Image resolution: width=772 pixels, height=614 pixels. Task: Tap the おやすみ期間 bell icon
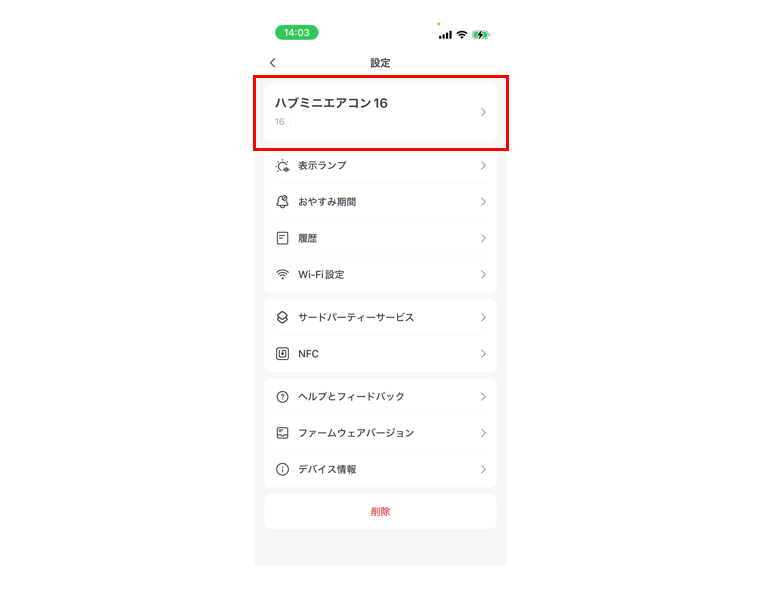coord(282,202)
